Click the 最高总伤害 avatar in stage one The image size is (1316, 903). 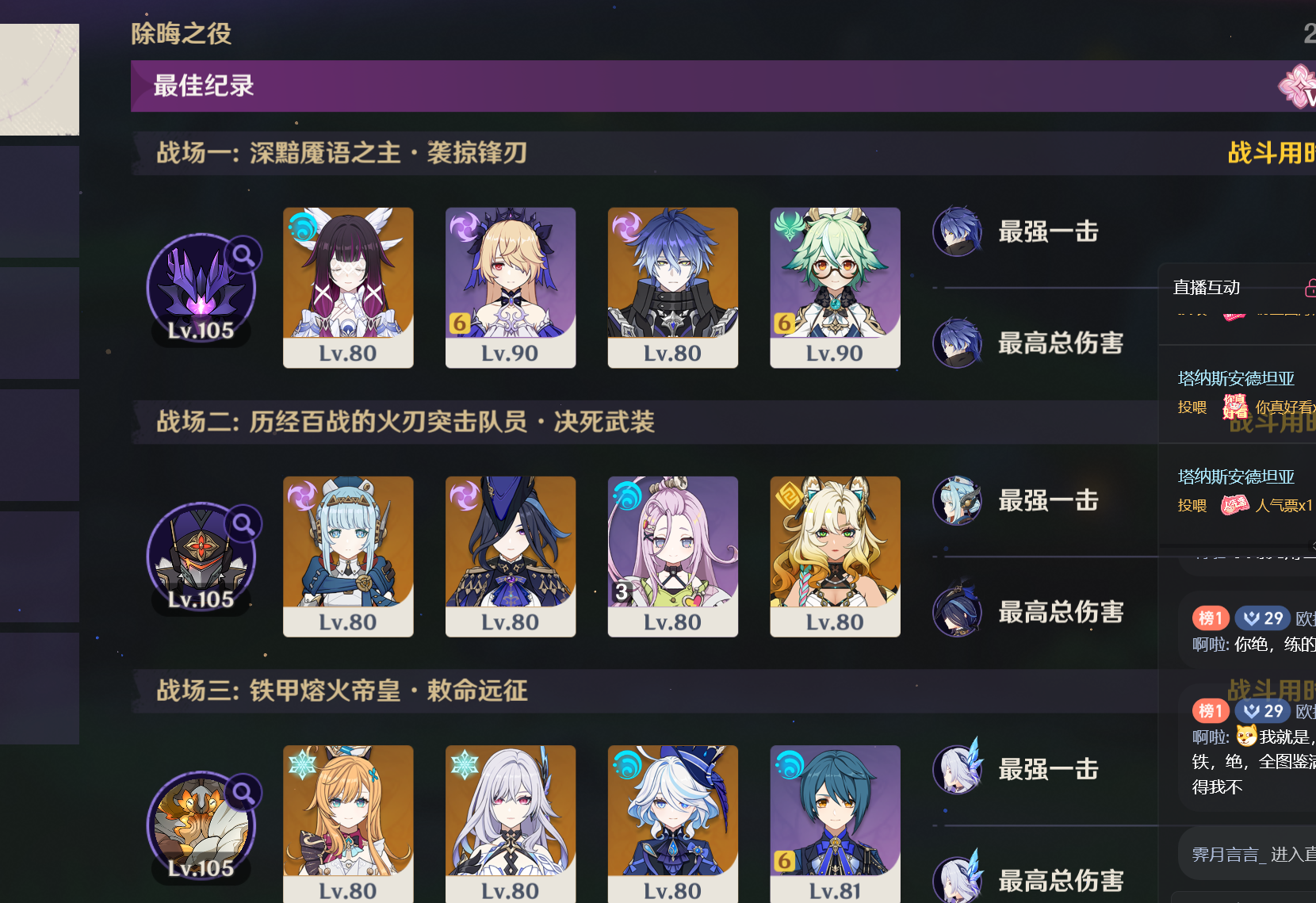point(958,342)
